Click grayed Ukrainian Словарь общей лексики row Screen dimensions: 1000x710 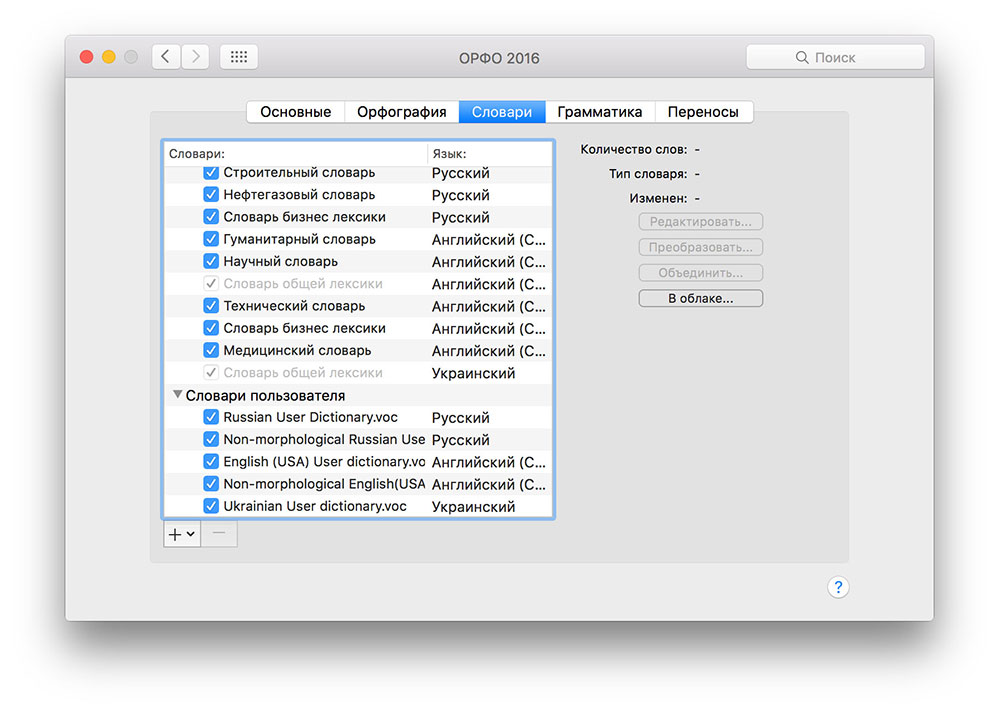pyautogui.click(x=358, y=373)
